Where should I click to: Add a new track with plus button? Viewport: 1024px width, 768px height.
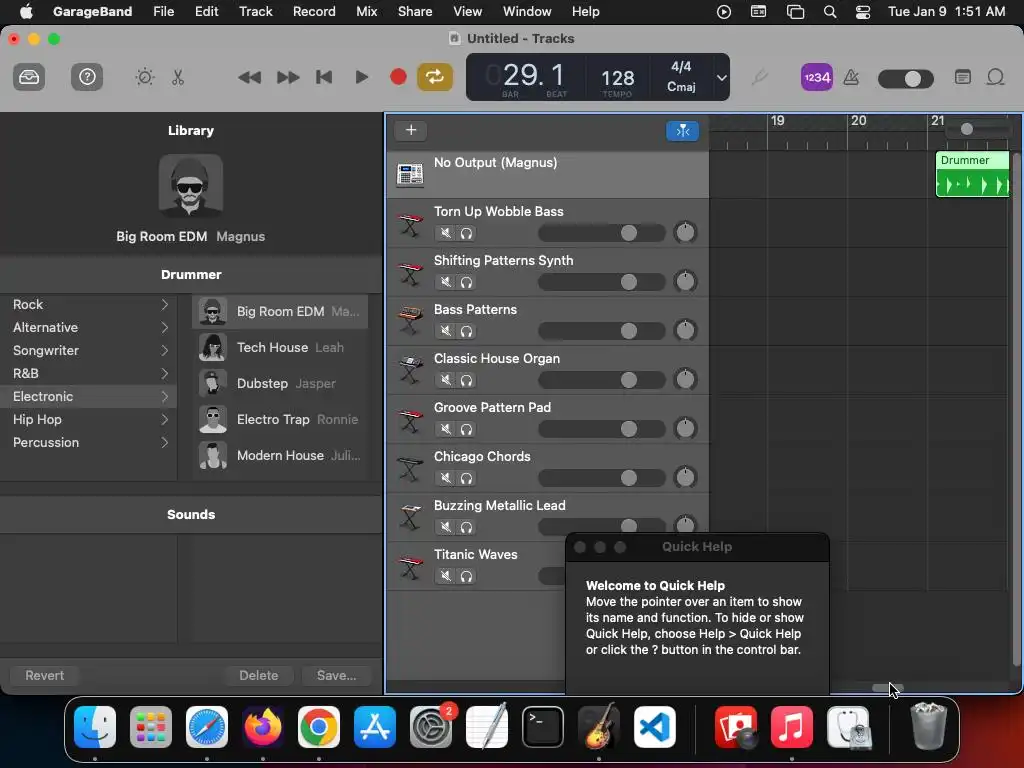[x=411, y=130]
